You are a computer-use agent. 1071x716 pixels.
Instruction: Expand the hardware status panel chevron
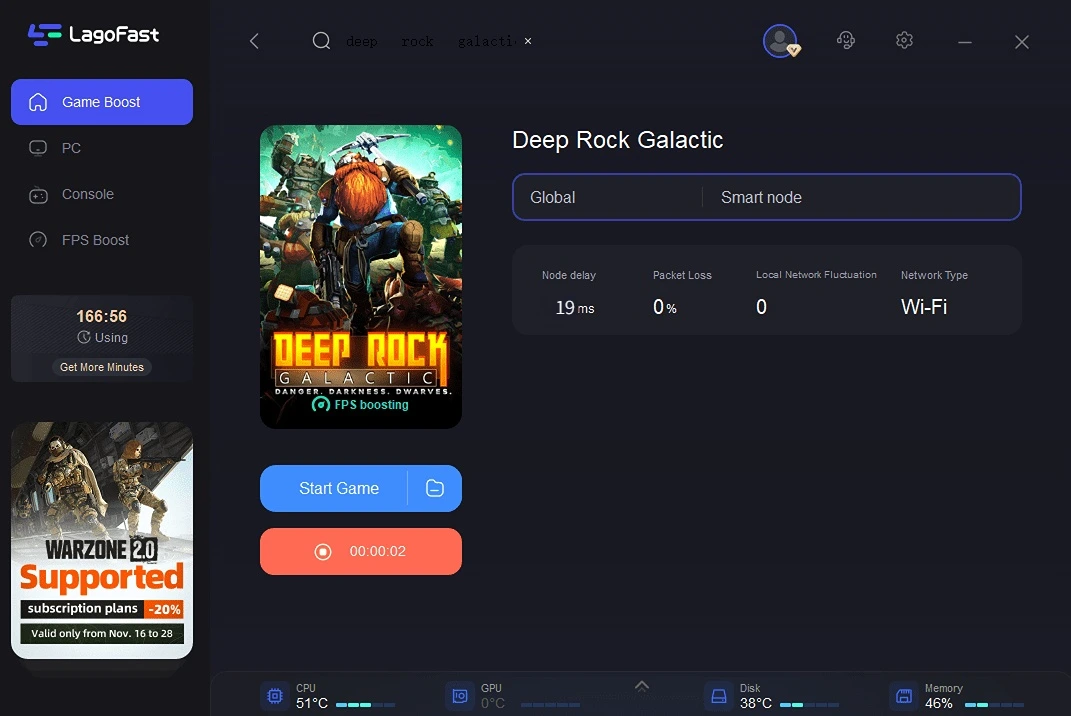[x=641, y=686]
